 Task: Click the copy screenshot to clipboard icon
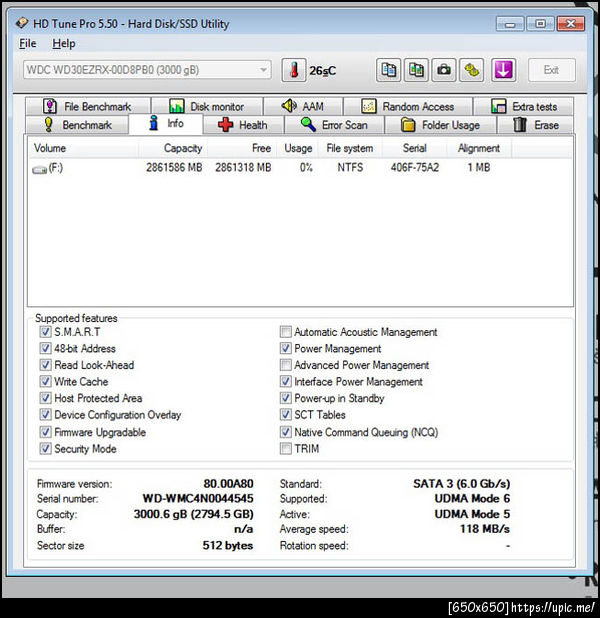coord(416,70)
